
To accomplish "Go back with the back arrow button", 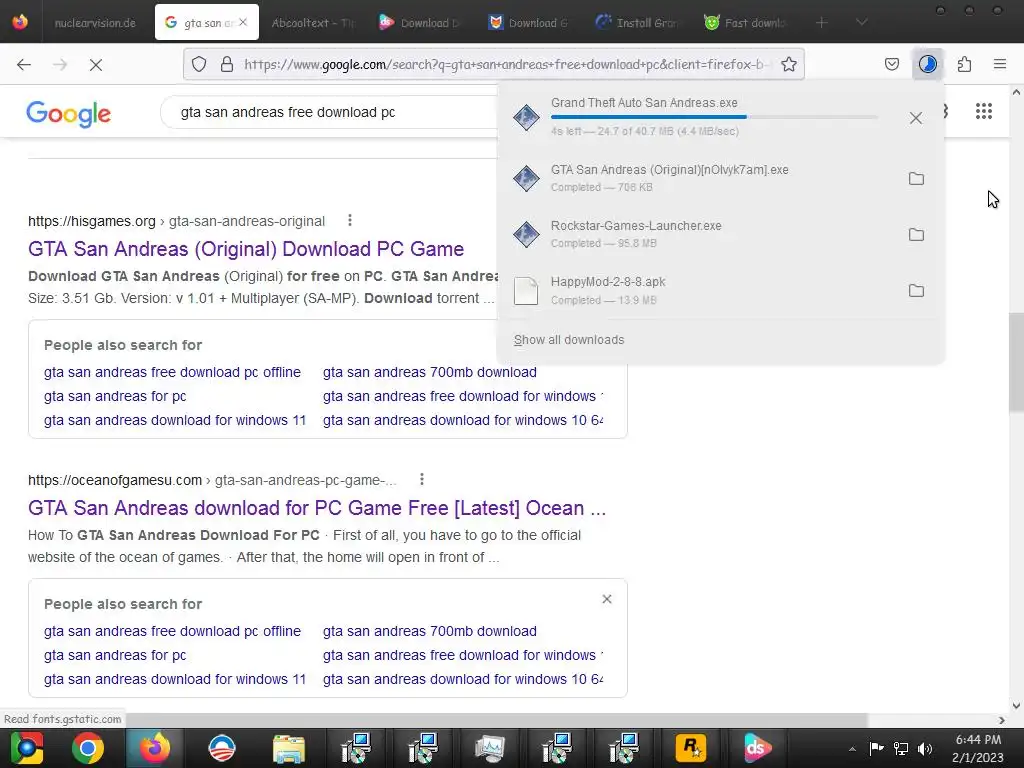I will 24,64.
